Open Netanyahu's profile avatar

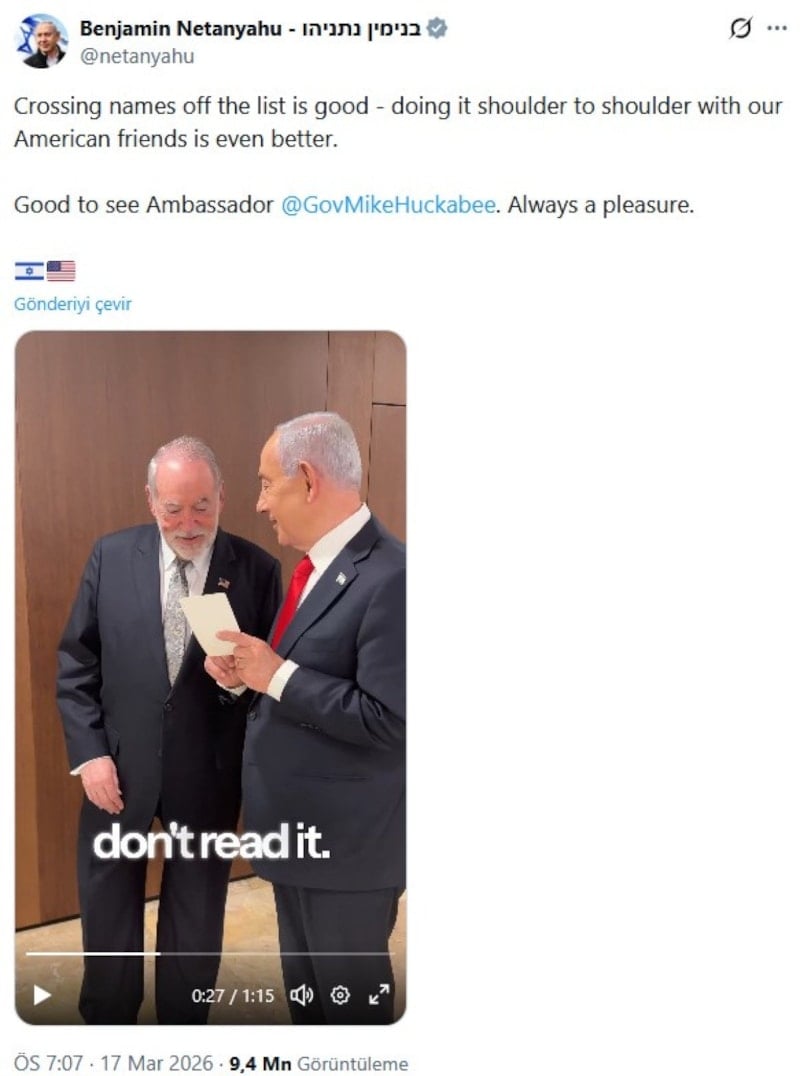tap(41, 41)
